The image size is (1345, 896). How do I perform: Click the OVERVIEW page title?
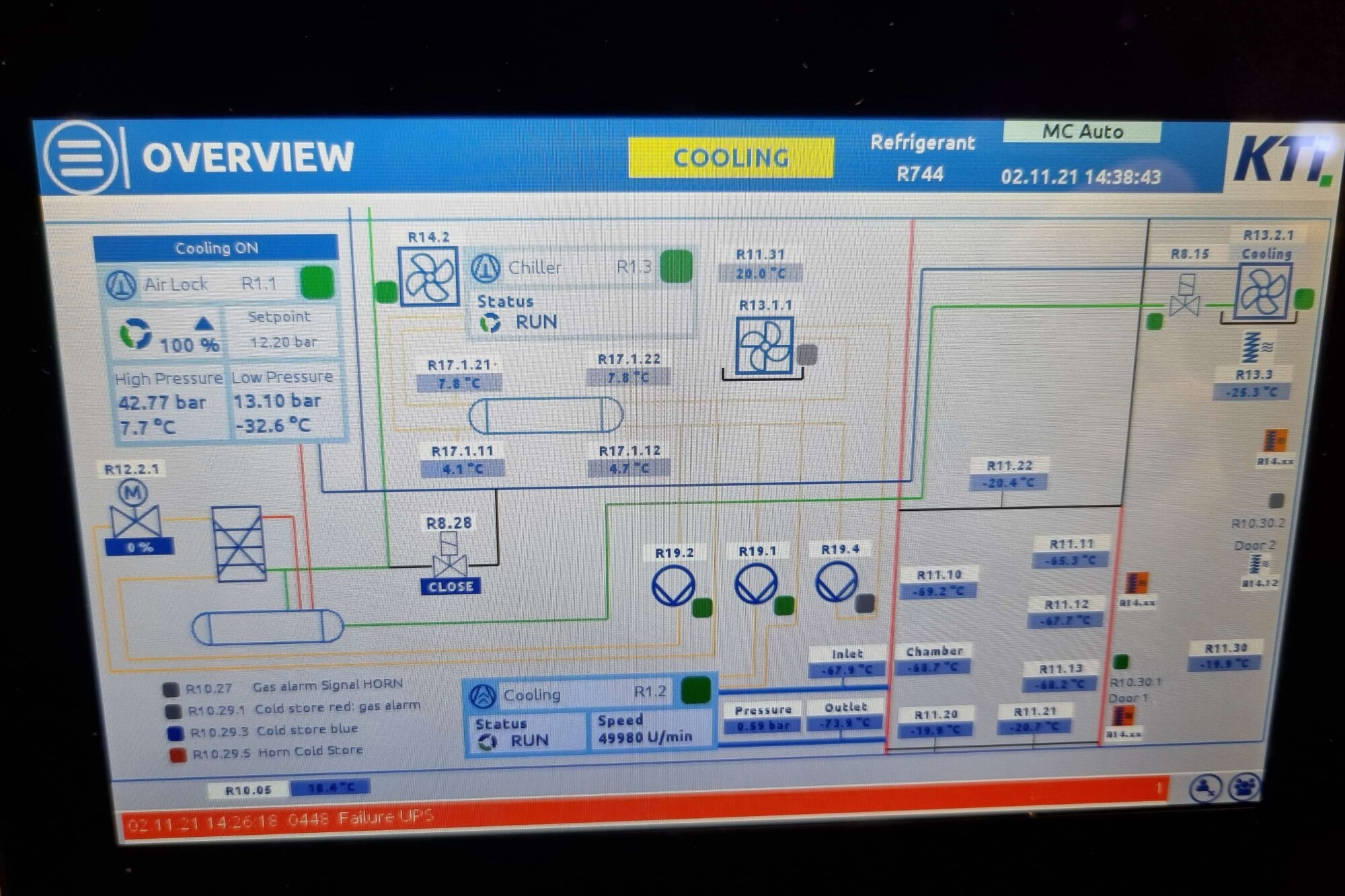[x=247, y=157]
